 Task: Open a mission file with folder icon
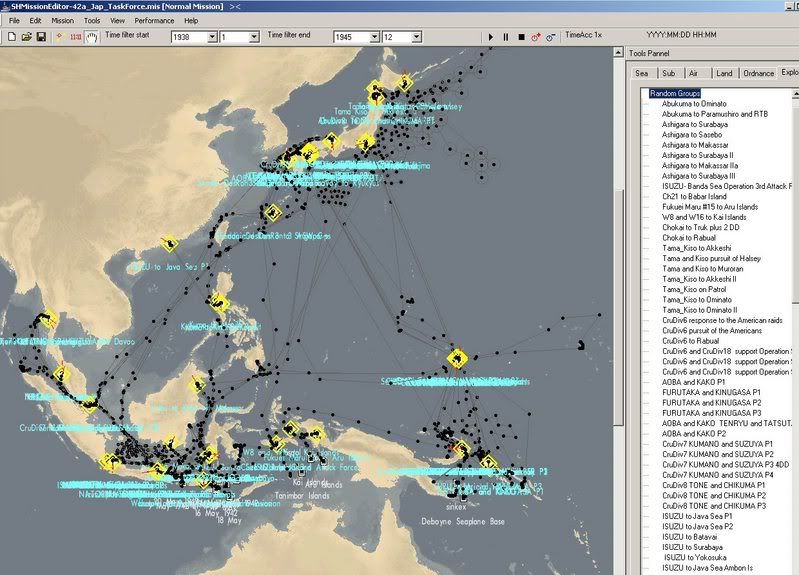click(26, 37)
